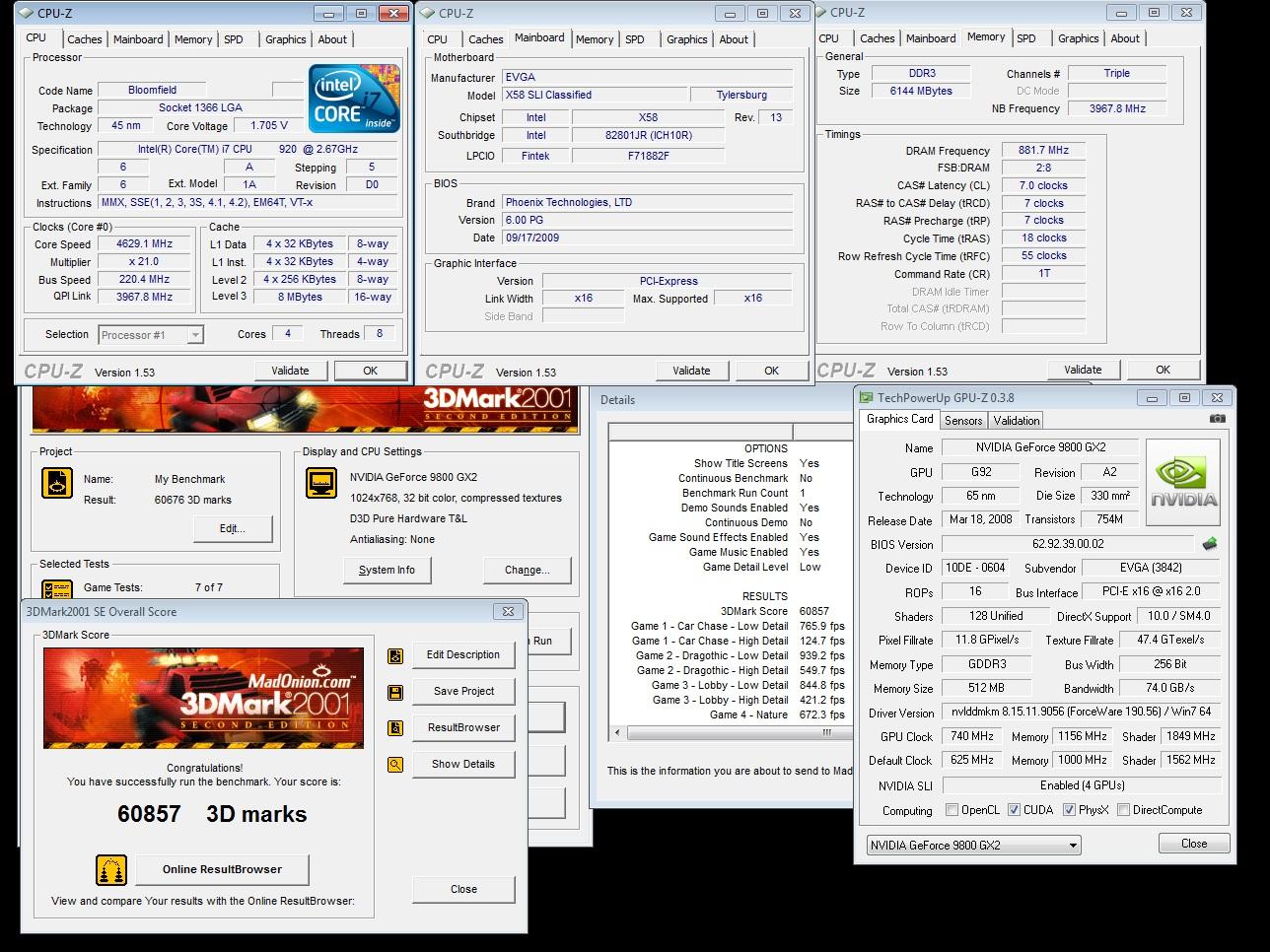Viewport: 1270px width, 952px height.
Task: Click Close in the Overall Score dialog
Action: tap(463, 889)
